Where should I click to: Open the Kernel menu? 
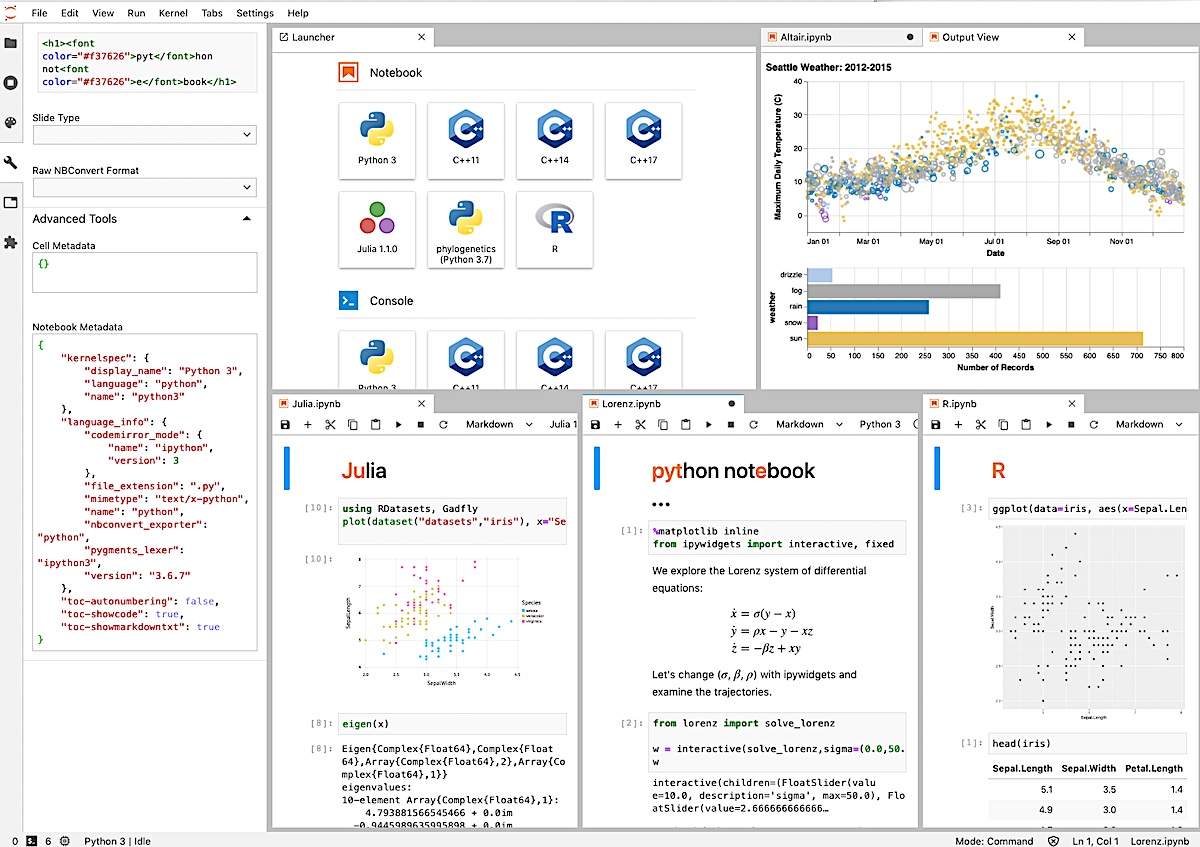point(173,13)
